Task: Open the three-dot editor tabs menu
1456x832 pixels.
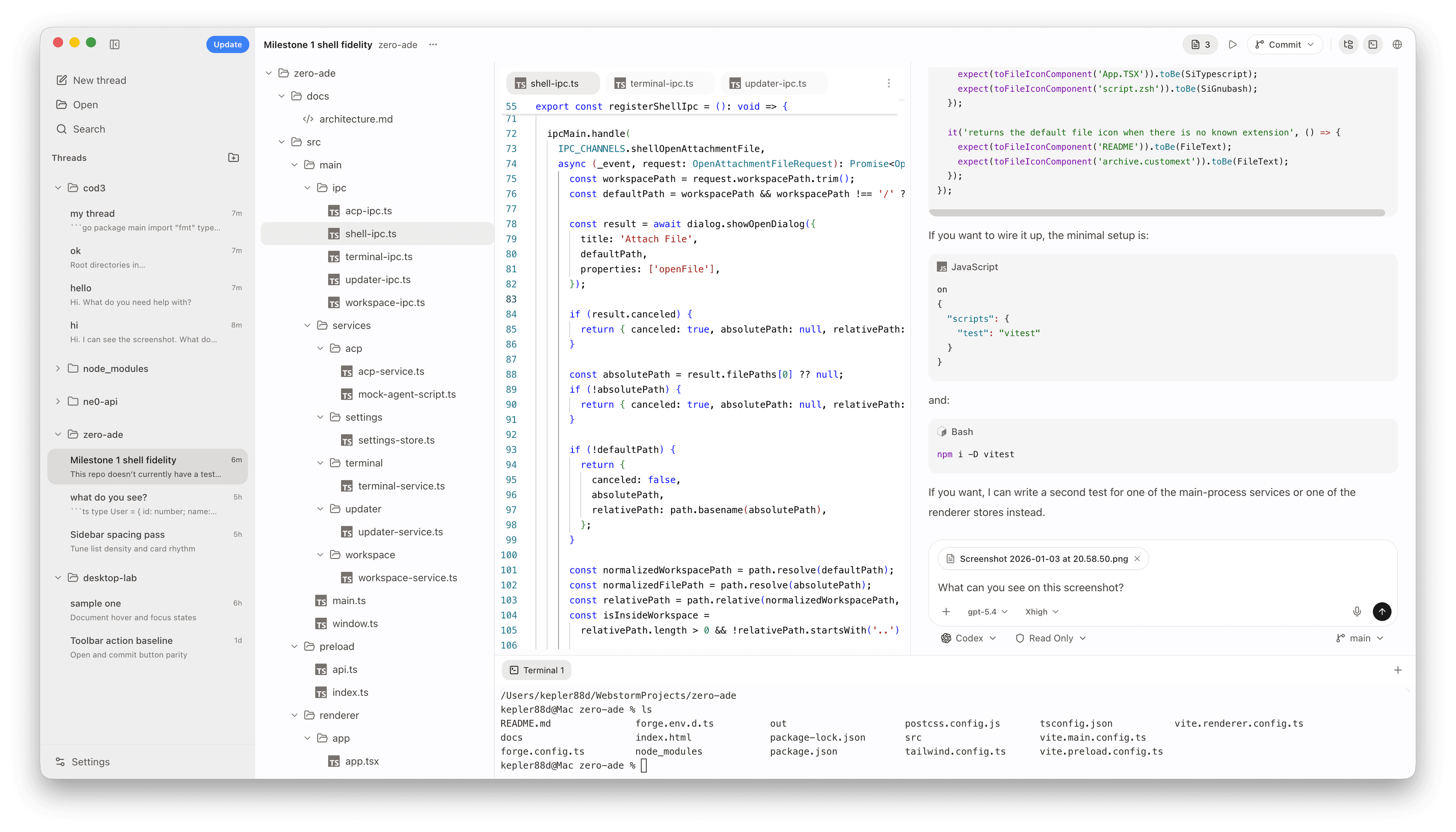Action: 889,83
